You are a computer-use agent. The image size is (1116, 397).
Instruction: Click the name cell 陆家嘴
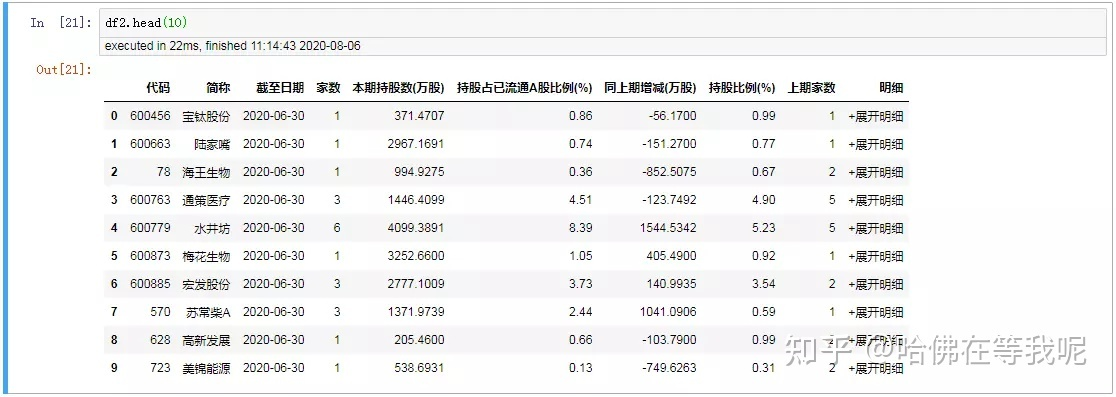tap(213, 144)
